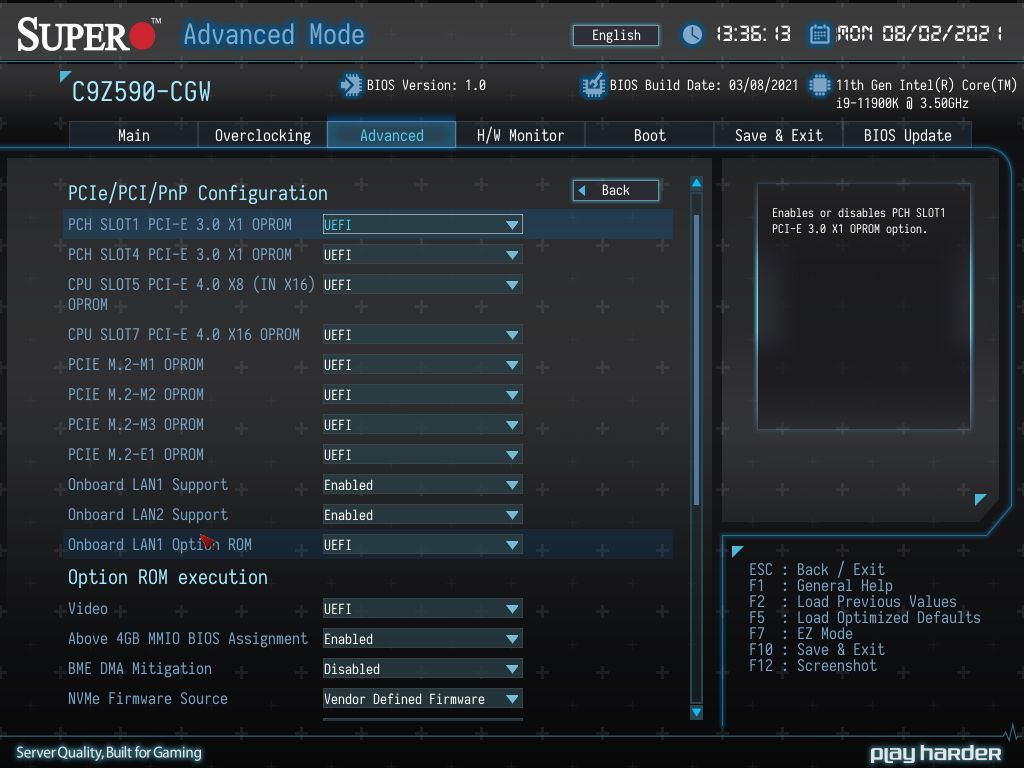
Task: Click the ESC Back / Exit hint
Action: [x=817, y=569]
